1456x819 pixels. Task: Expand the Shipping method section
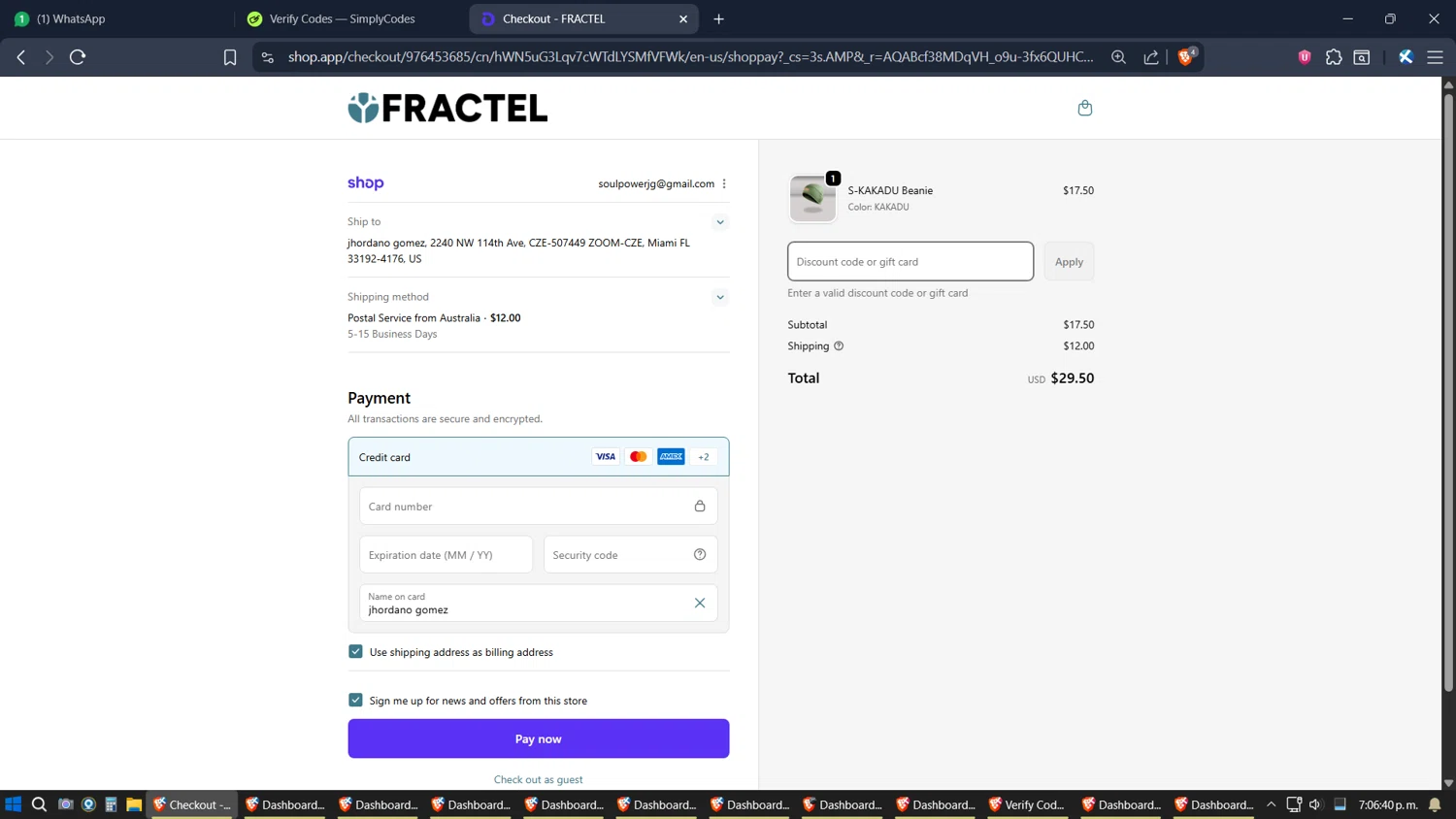click(x=719, y=297)
